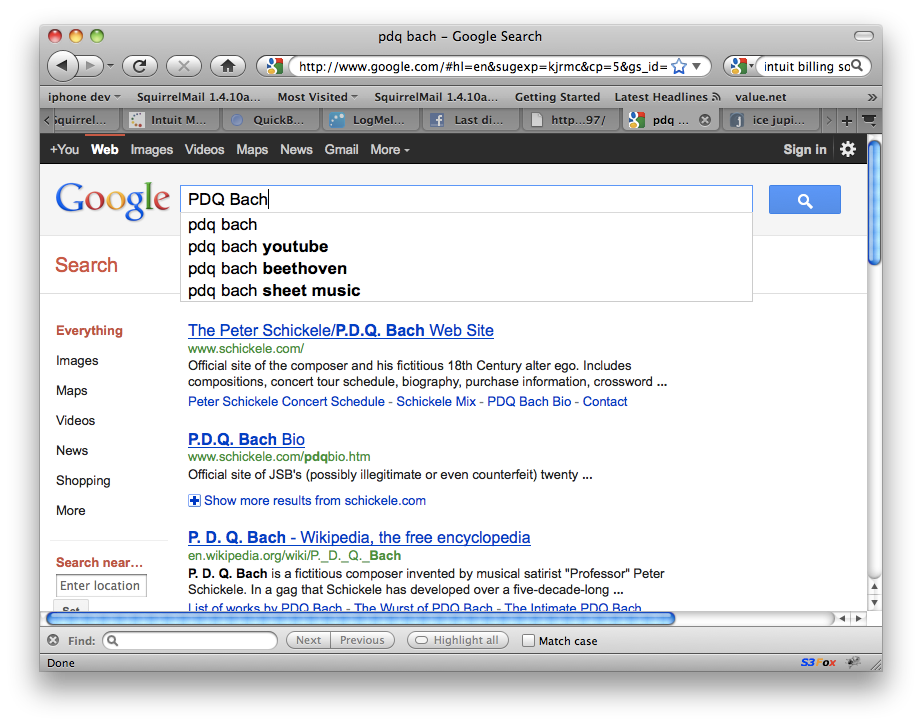Open the iphone dev bookmark folder
Screen dimensions: 922x726
coord(84,97)
